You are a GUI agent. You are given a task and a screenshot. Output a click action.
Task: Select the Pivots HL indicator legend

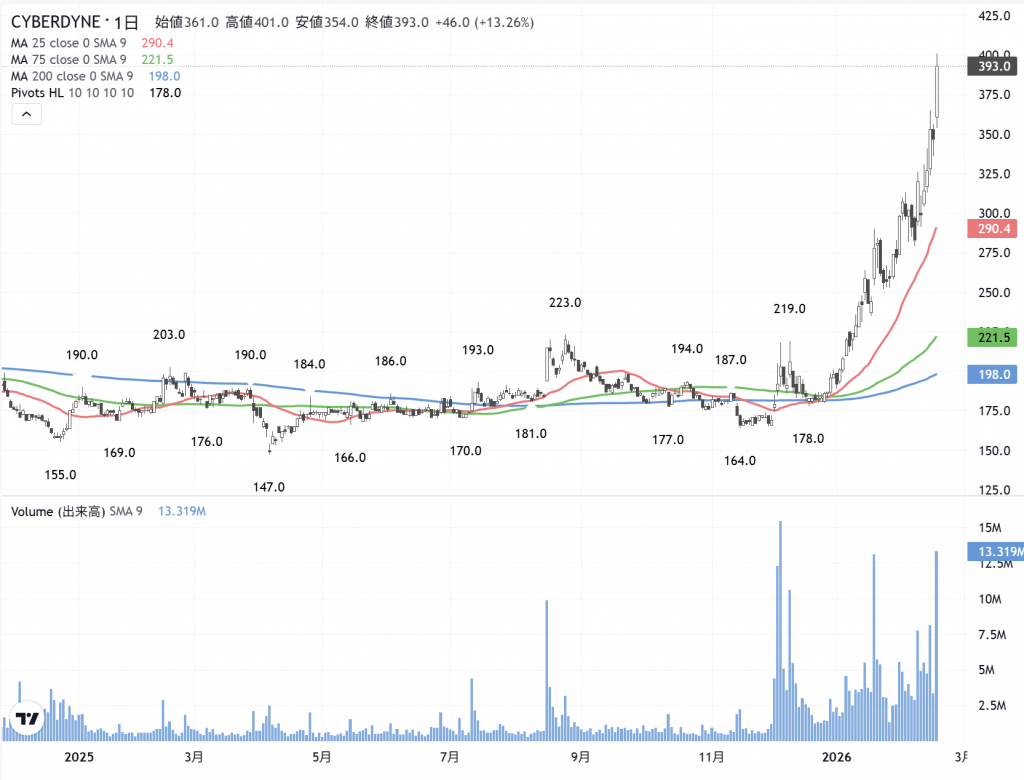72,93
